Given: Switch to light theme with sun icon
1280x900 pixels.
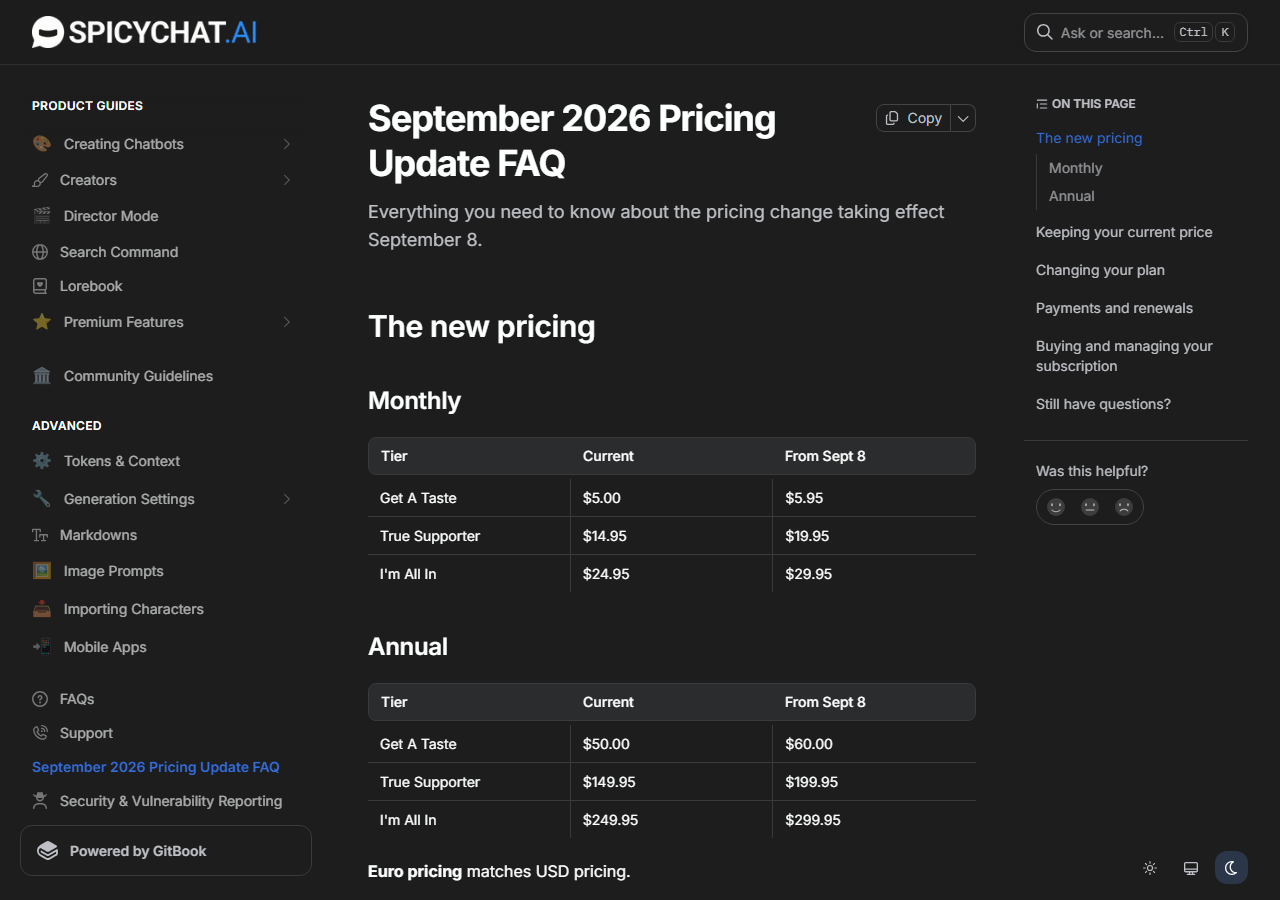Looking at the screenshot, I should pyautogui.click(x=1150, y=868).
